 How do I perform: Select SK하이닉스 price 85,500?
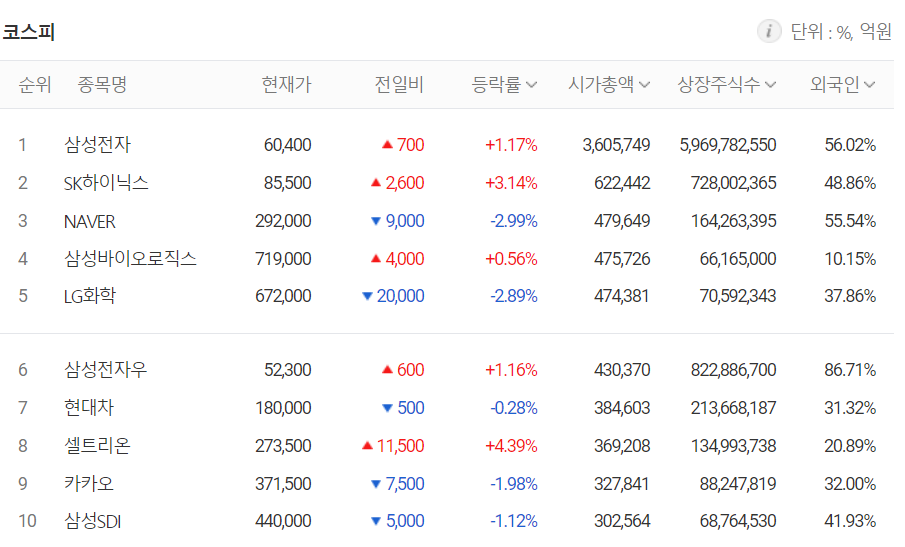(287, 183)
